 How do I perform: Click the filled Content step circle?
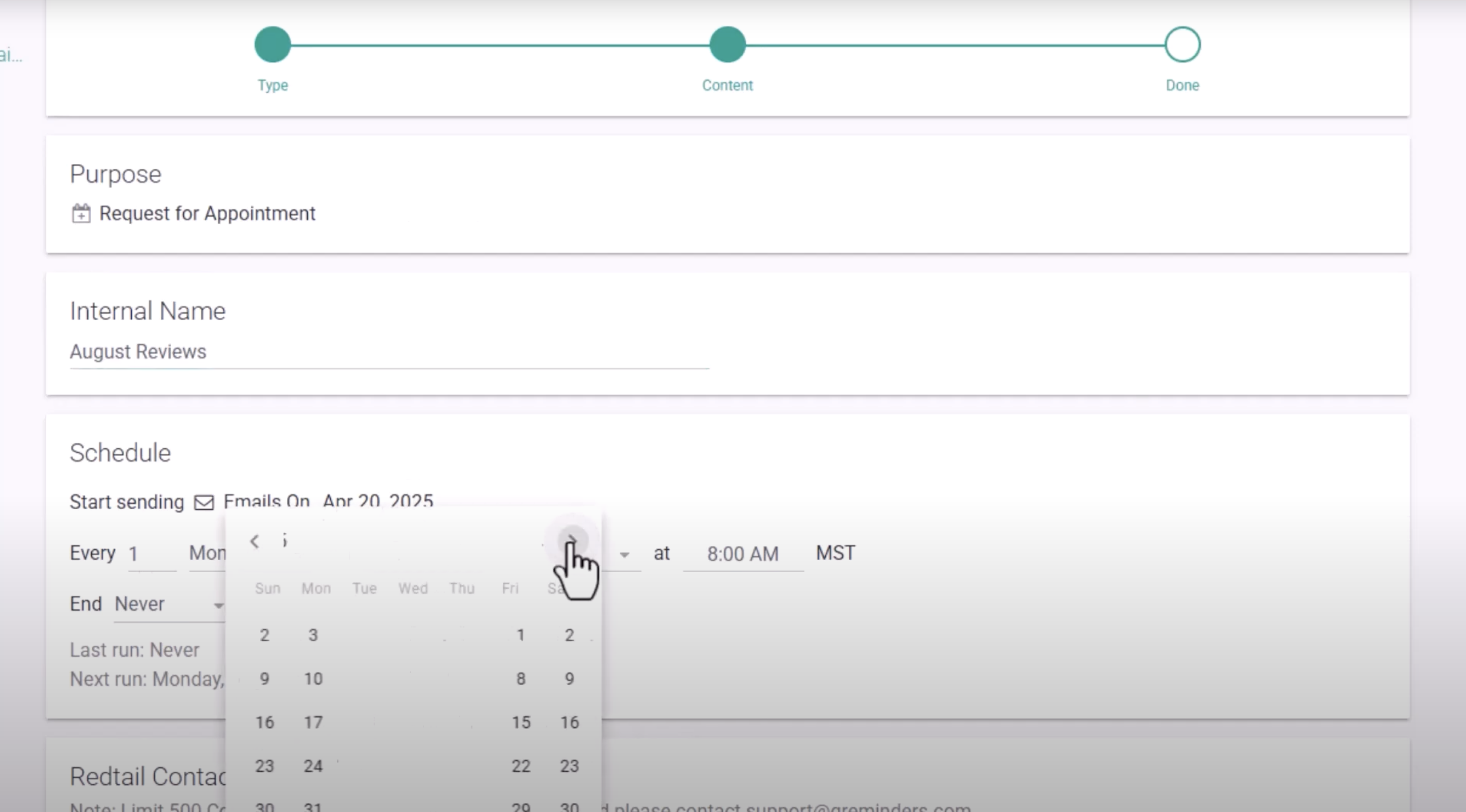(x=727, y=44)
